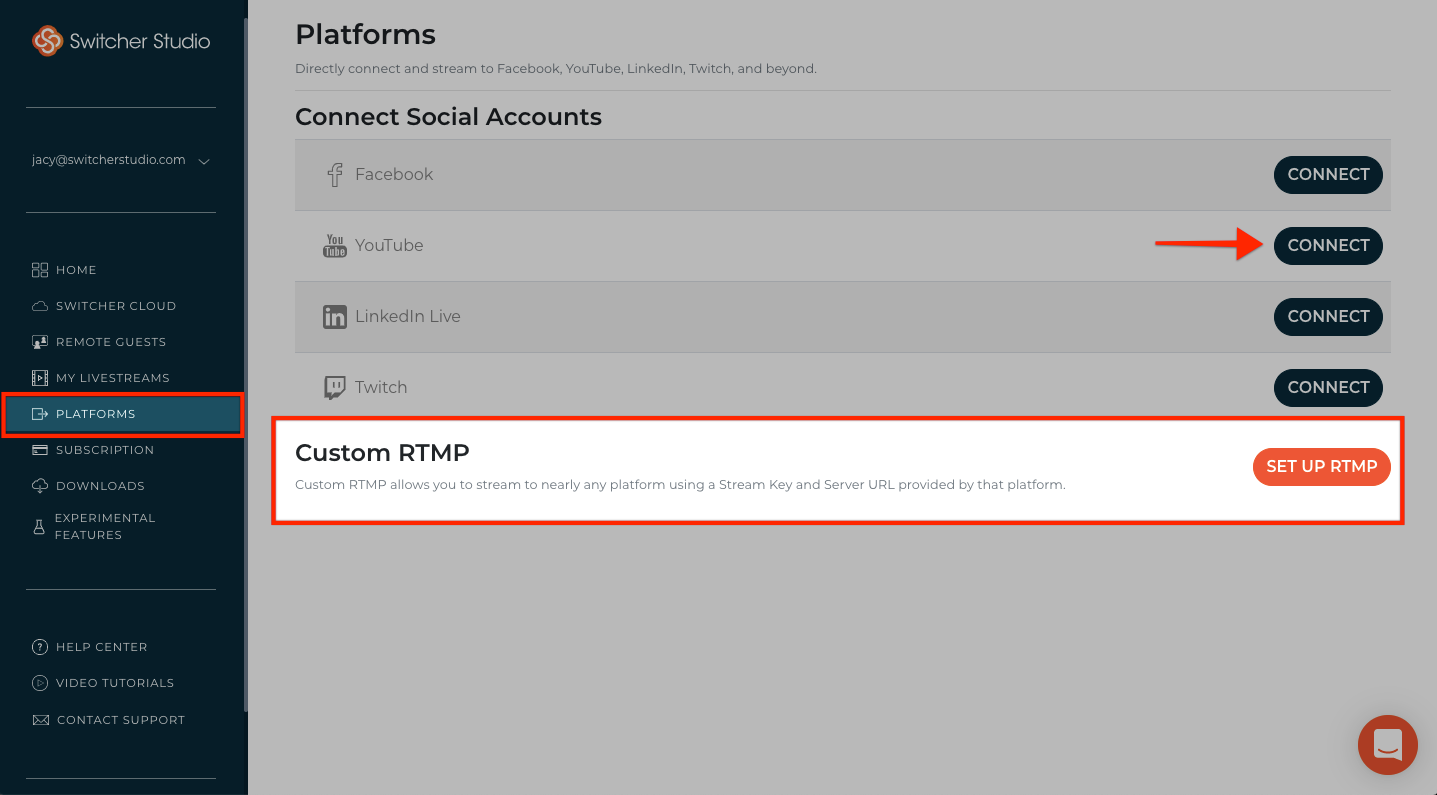Open the Subscription page
Image resolution: width=1437 pixels, height=795 pixels.
(x=105, y=450)
